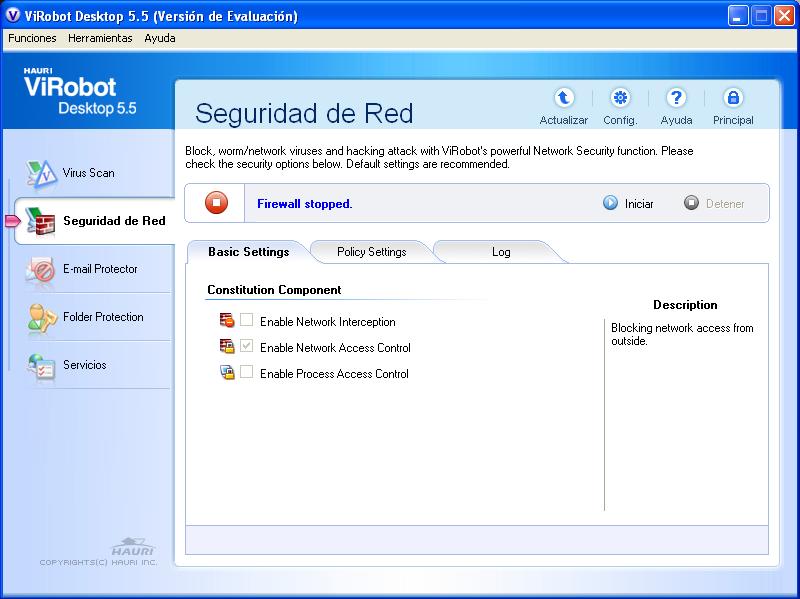Click the Config. label text
Screen dimensions: 800x599
[x=620, y=120]
